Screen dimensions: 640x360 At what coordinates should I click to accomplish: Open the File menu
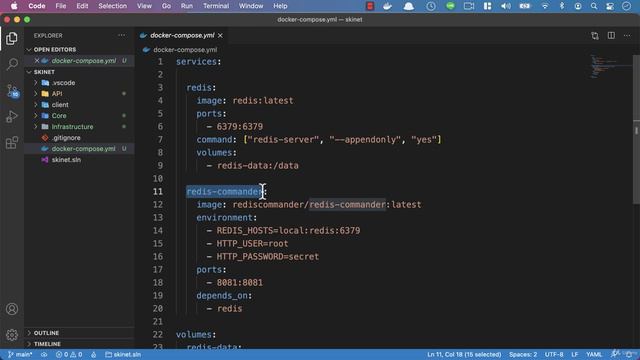click(61, 6)
